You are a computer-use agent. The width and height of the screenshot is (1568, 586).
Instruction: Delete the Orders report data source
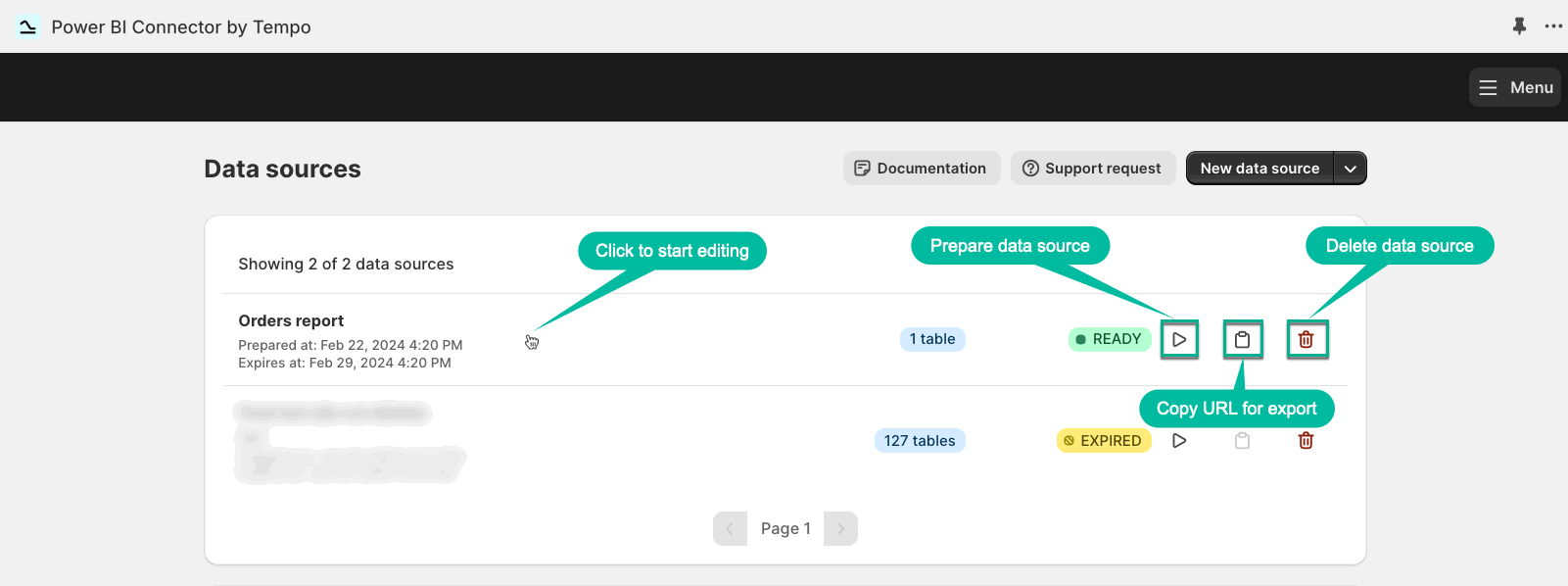(1307, 340)
